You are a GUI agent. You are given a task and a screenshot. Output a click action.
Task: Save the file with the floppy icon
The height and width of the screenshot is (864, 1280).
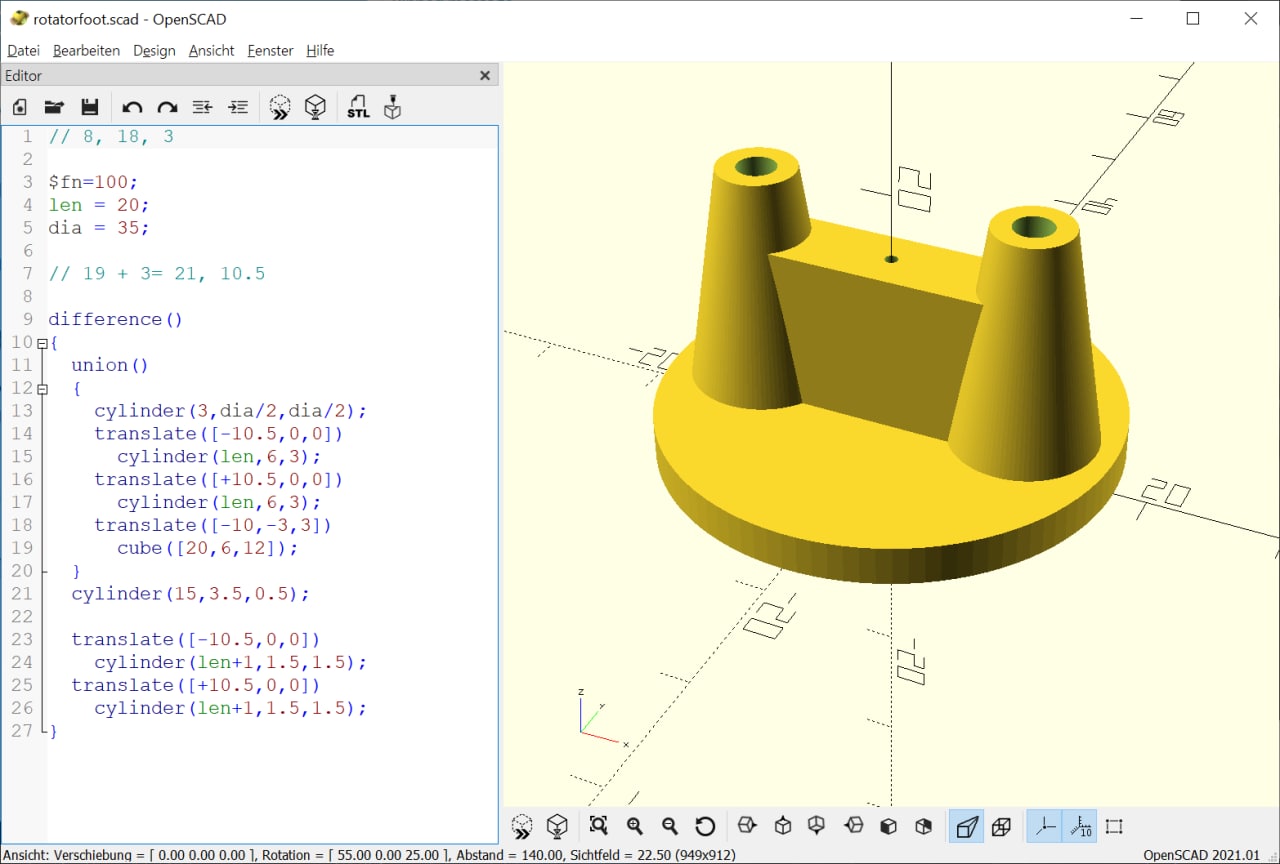[x=89, y=107]
